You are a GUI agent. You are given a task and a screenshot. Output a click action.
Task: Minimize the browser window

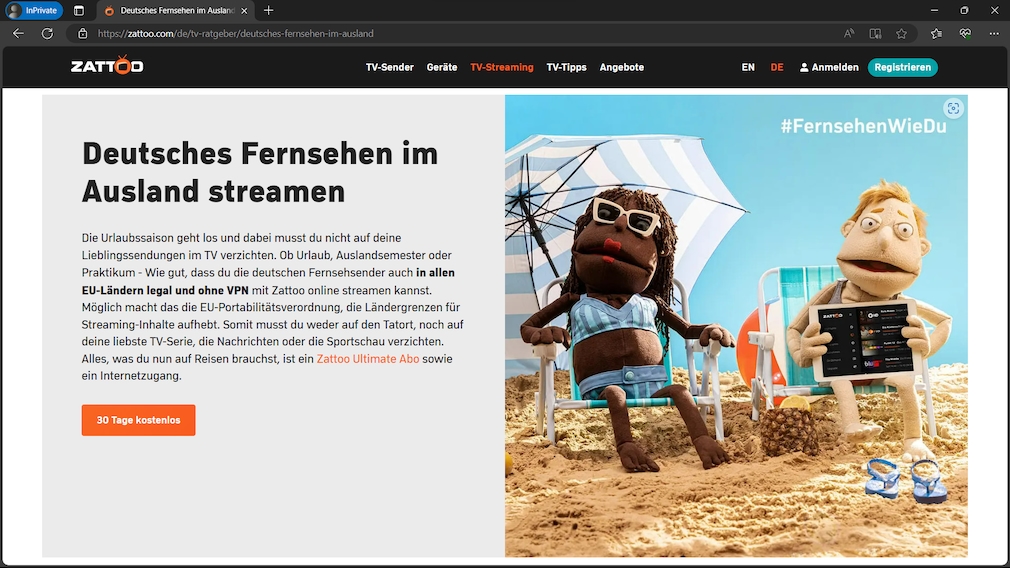pyautogui.click(x=934, y=10)
